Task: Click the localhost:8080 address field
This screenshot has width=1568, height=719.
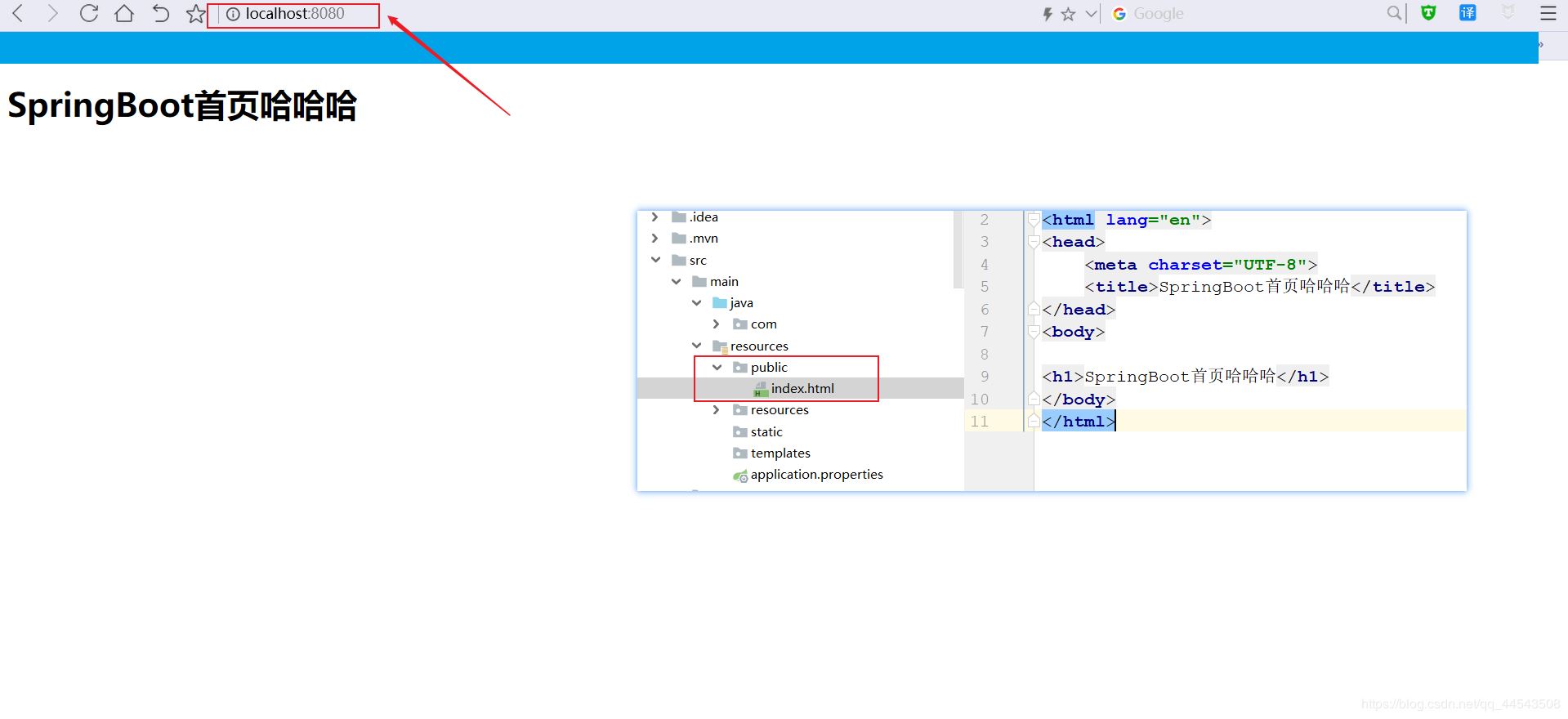Action: click(x=293, y=15)
